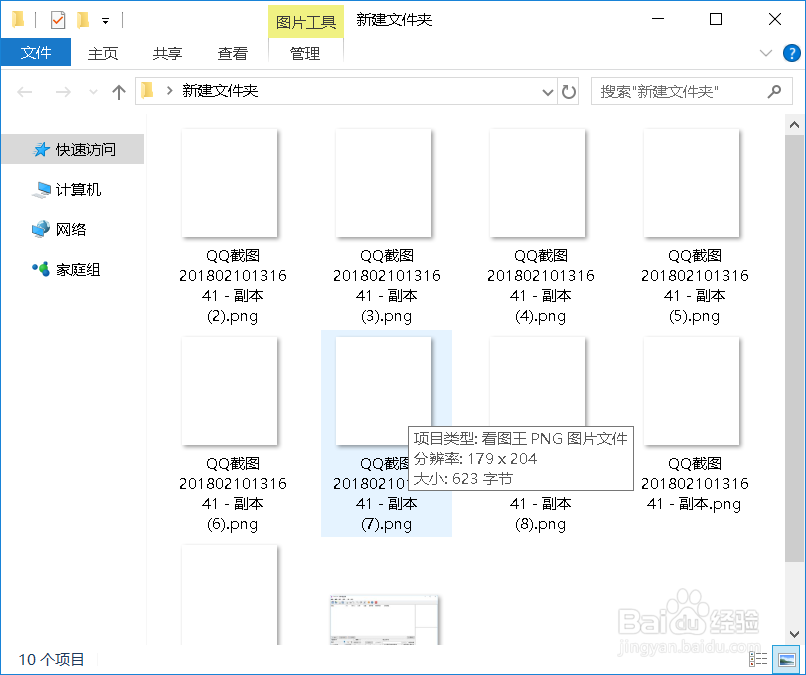The height and width of the screenshot is (675, 806).
Task: Open the 文件 menu tab
Action: point(35,52)
